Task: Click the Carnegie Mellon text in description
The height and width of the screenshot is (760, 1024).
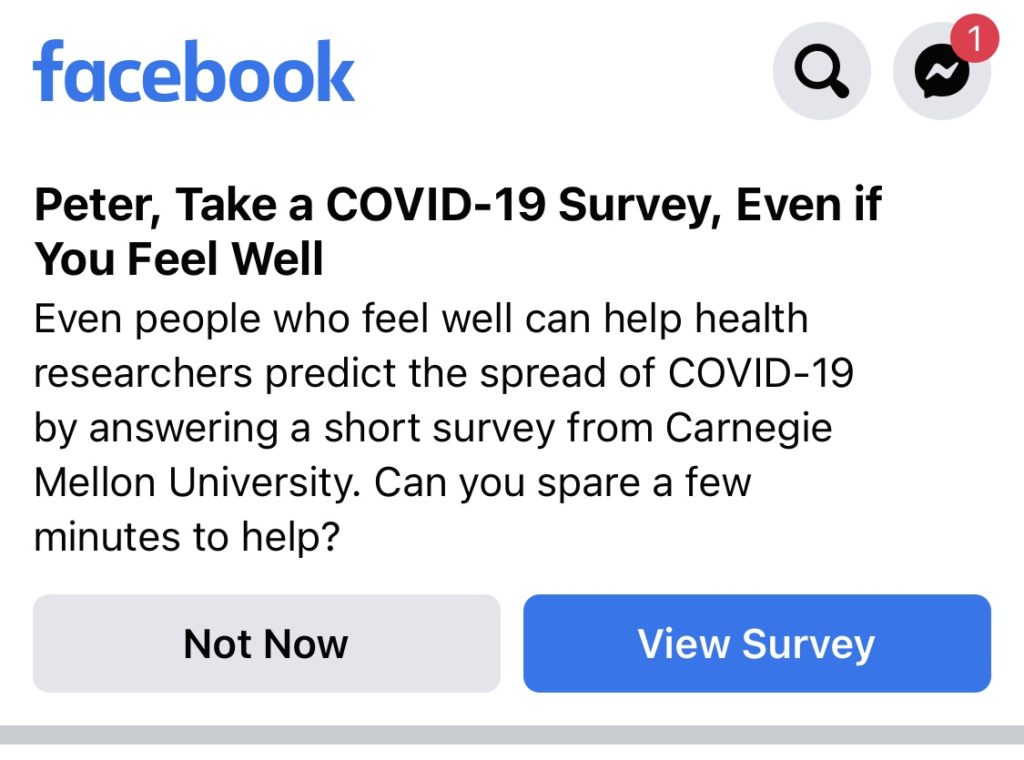Action: [748, 428]
